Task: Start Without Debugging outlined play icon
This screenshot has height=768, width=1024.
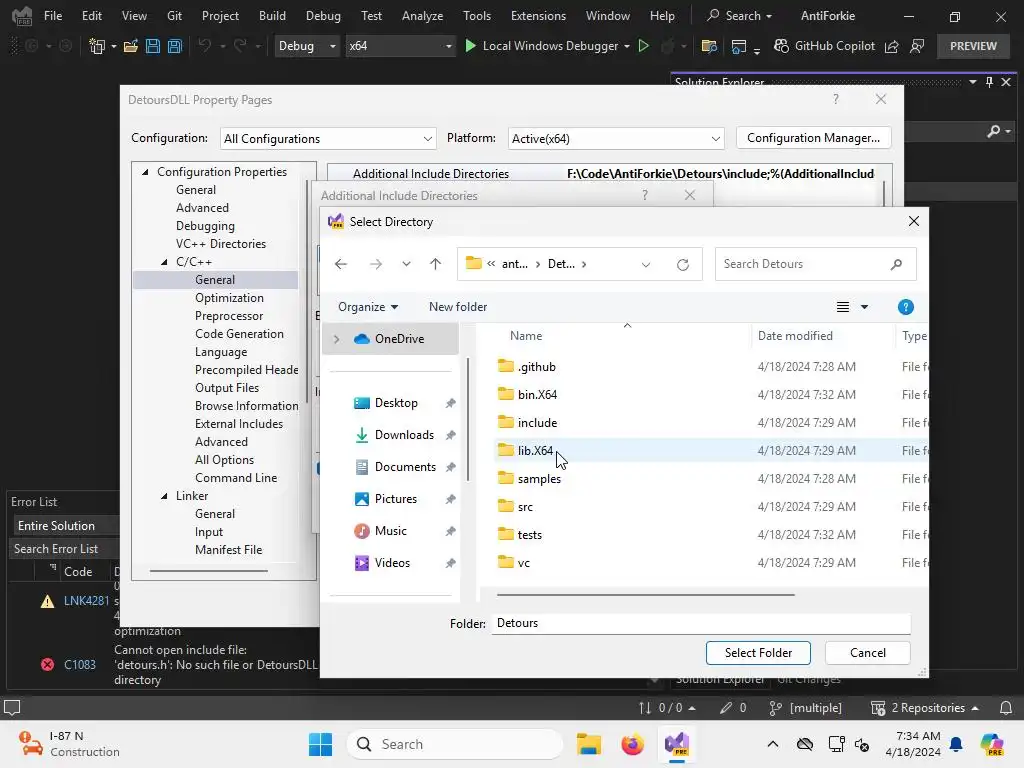Action: tap(643, 46)
